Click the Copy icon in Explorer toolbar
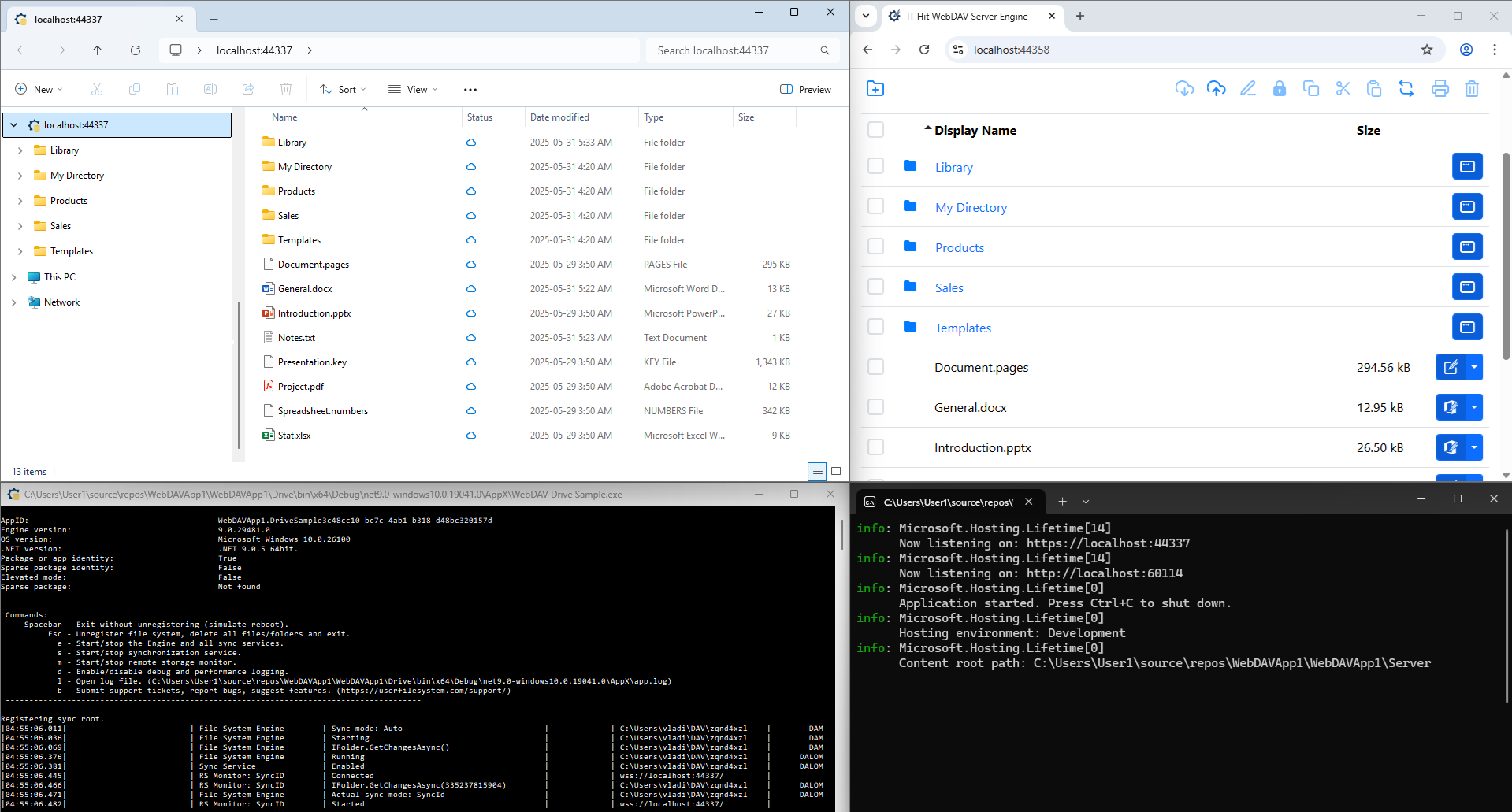This screenshot has height=812, width=1512. click(135, 90)
